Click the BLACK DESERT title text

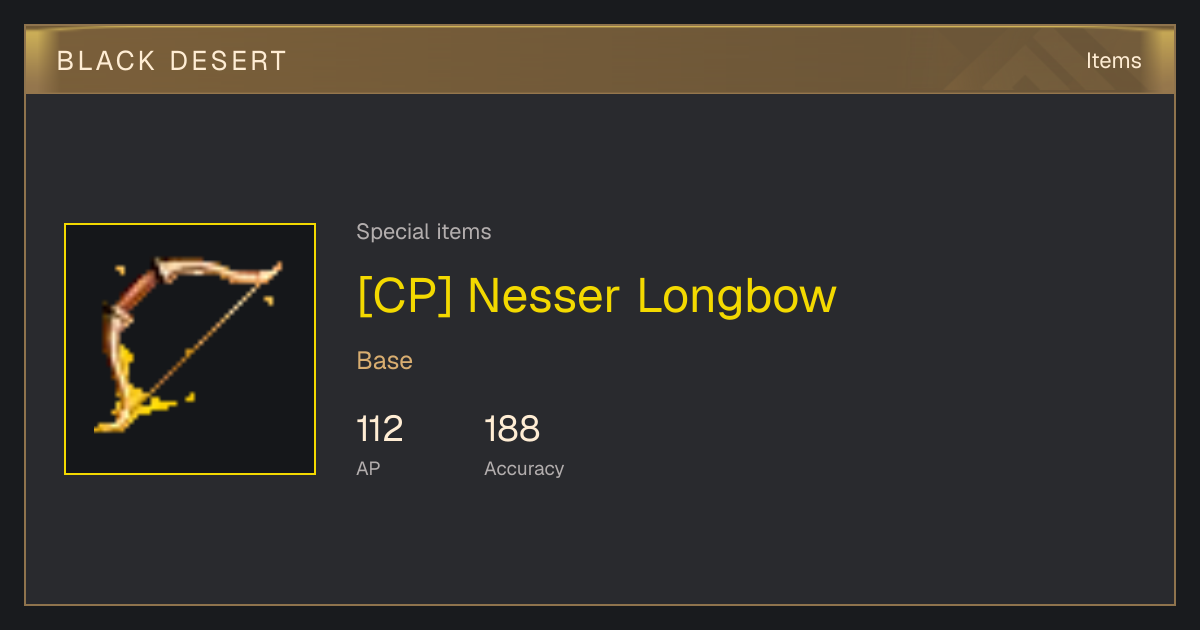[x=172, y=61]
